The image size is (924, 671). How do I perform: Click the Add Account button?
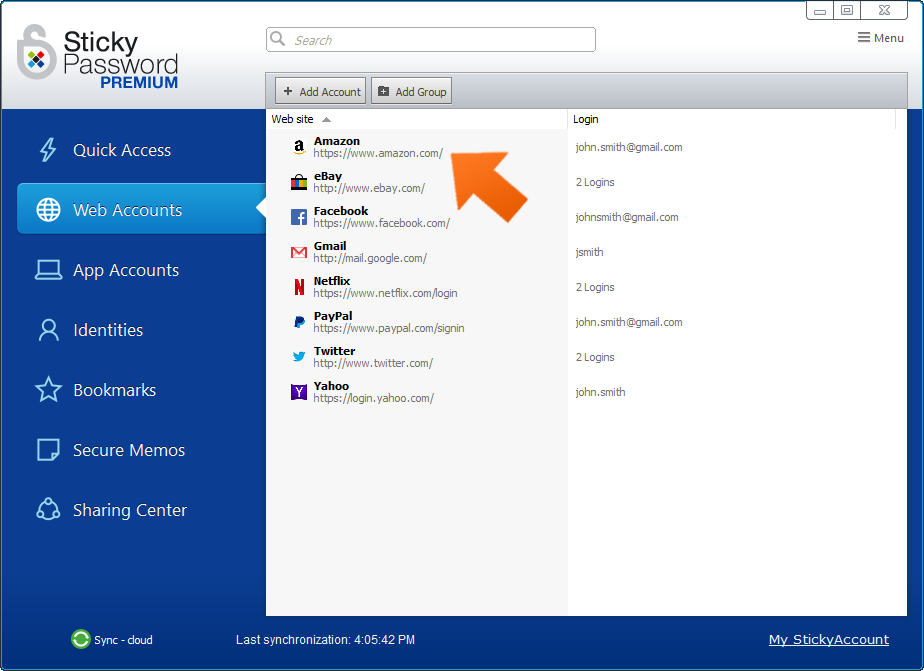[321, 91]
